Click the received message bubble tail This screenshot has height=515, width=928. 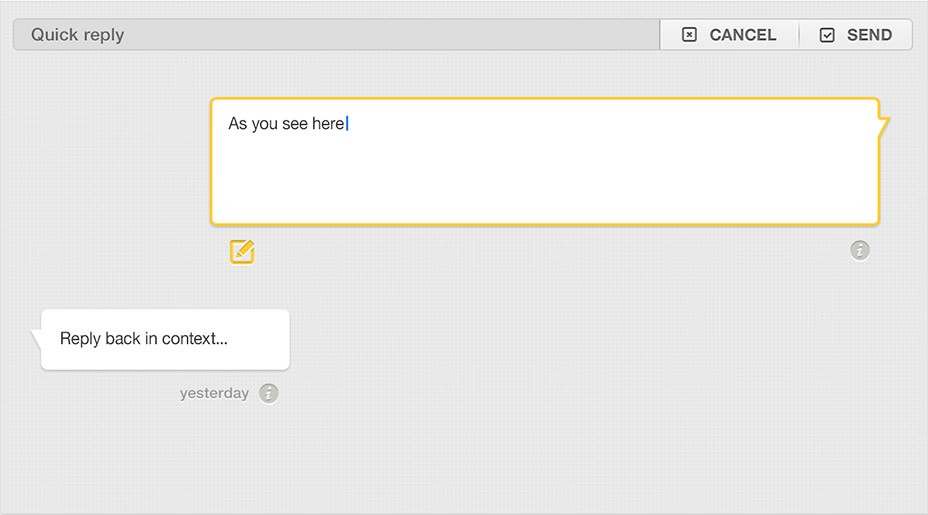pyautogui.click(x=36, y=338)
